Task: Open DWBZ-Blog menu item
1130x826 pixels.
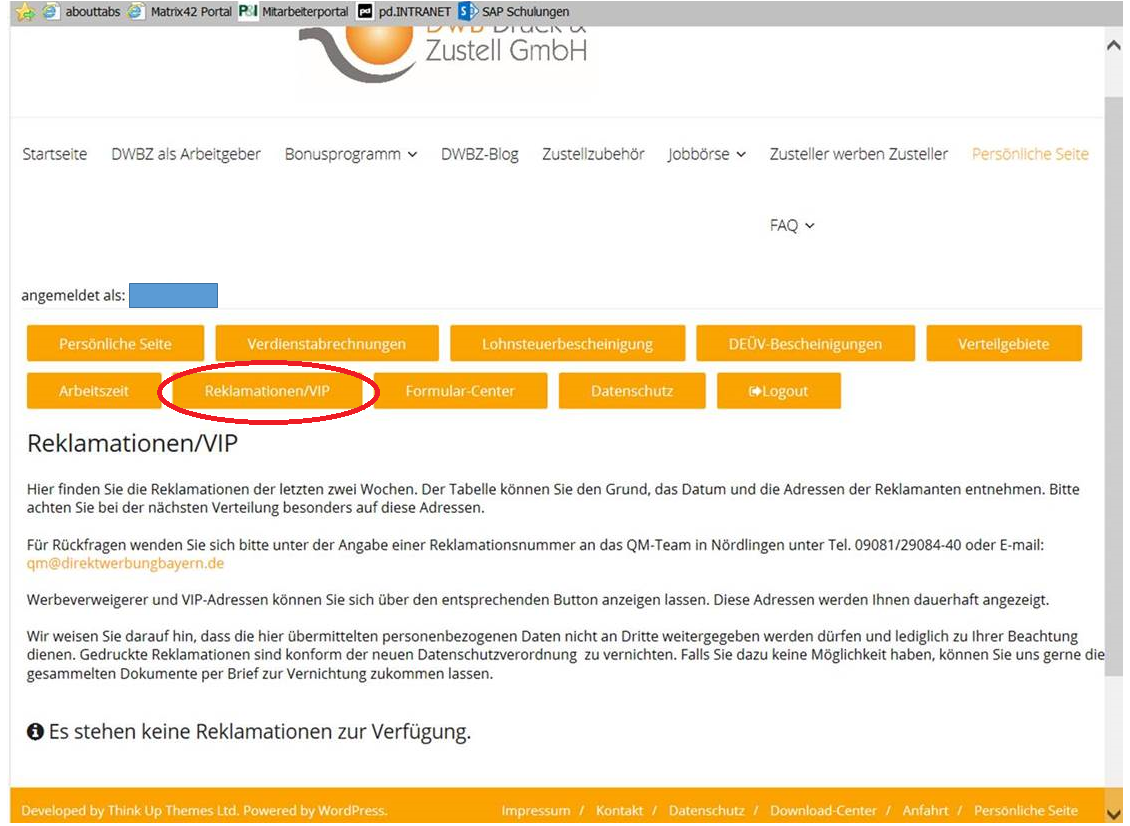Action: pyautogui.click(x=480, y=154)
